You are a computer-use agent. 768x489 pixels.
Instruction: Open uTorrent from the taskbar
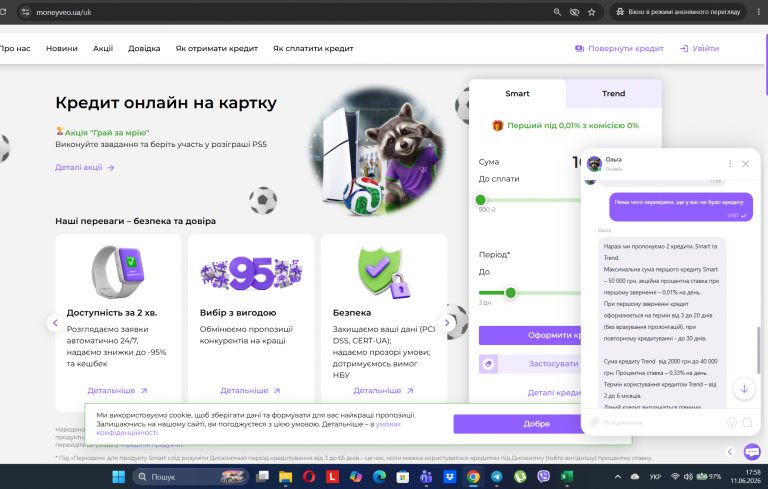520,477
